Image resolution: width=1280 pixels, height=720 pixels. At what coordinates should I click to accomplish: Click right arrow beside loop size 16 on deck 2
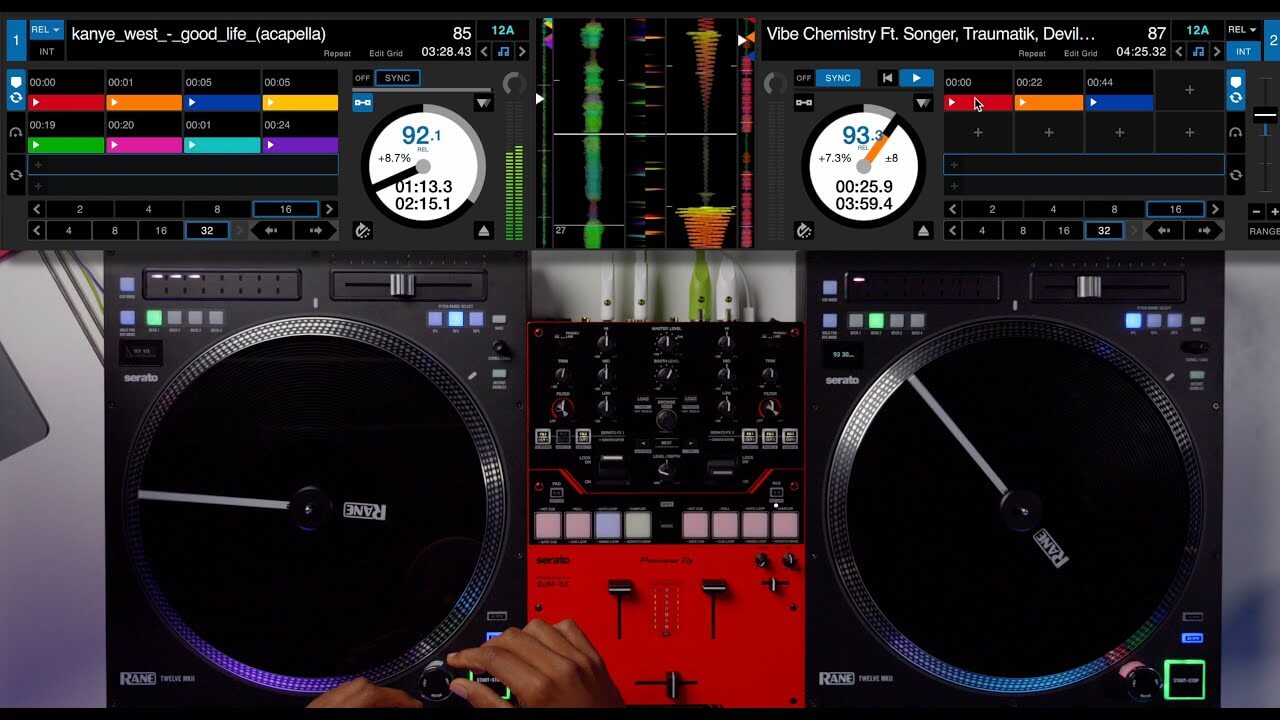[1216, 210]
